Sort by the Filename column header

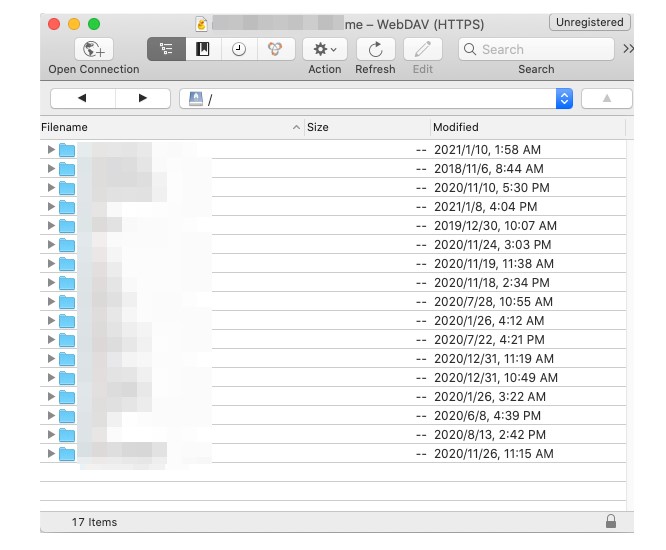click(165, 127)
